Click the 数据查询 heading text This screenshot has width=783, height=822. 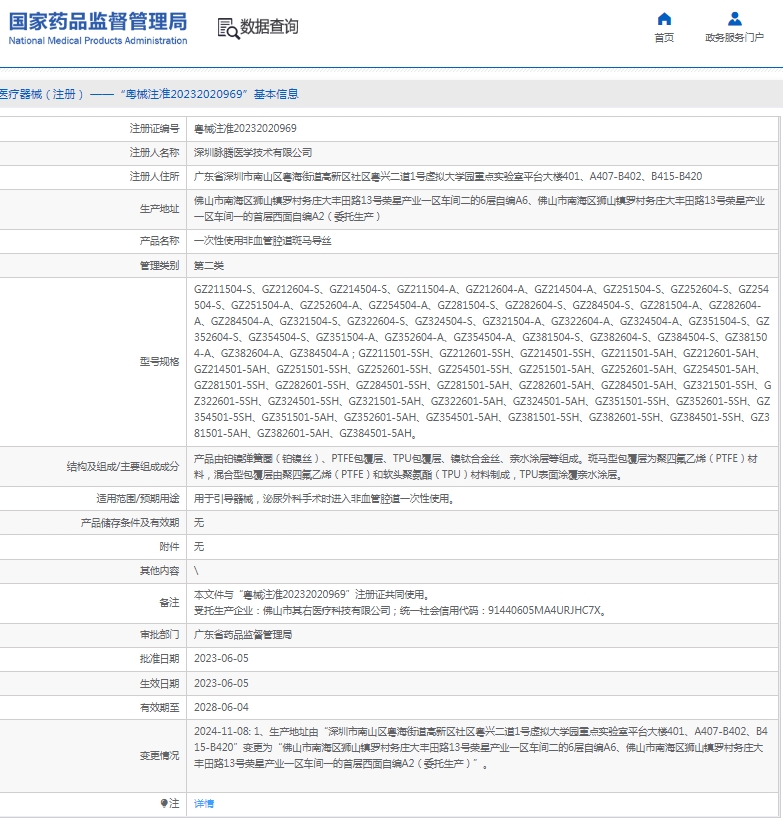click(269, 26)
